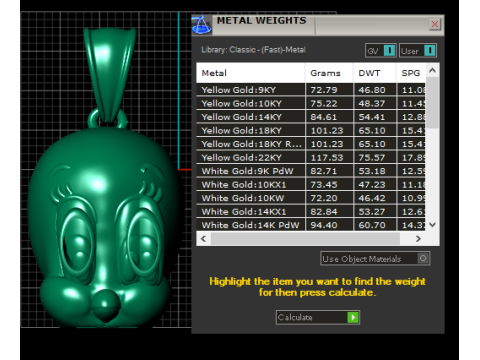Click the 53.27 DWT value
This screenshot has height=360, width=480.
[372, 212]
